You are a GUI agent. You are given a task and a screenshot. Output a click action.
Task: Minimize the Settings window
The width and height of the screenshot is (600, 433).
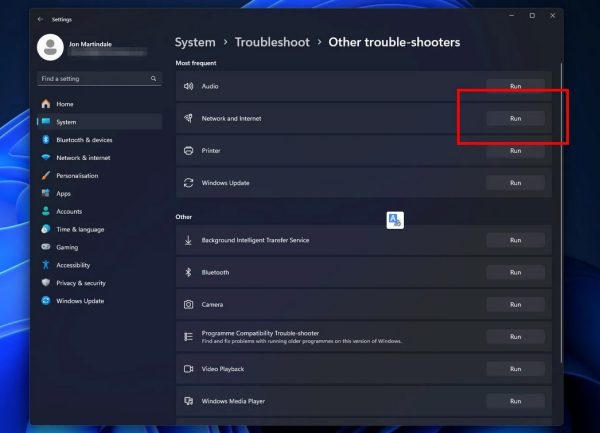(512, 16)
